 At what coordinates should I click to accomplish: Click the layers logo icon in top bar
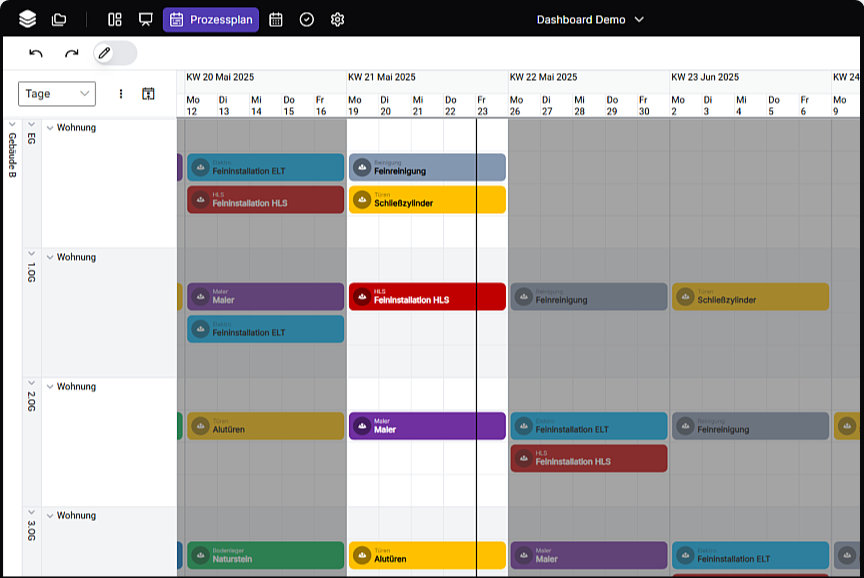point(27,19)
